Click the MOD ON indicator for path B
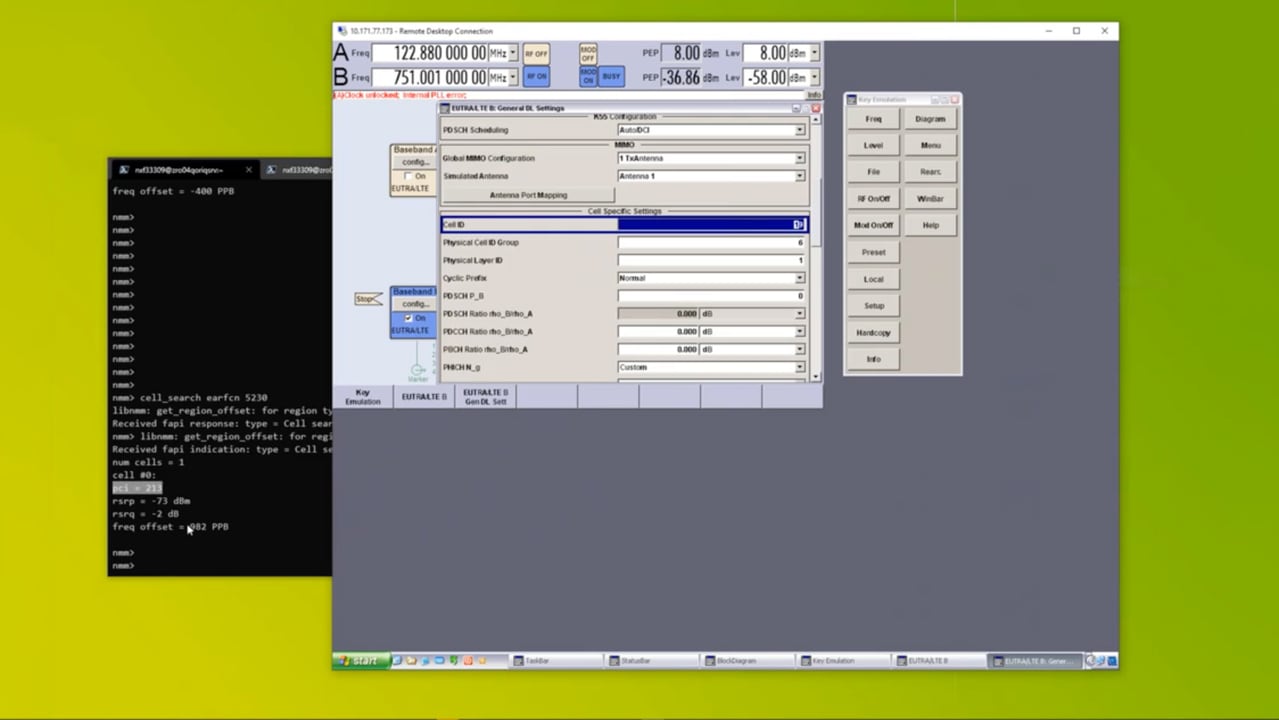 [x=588, y=77]
